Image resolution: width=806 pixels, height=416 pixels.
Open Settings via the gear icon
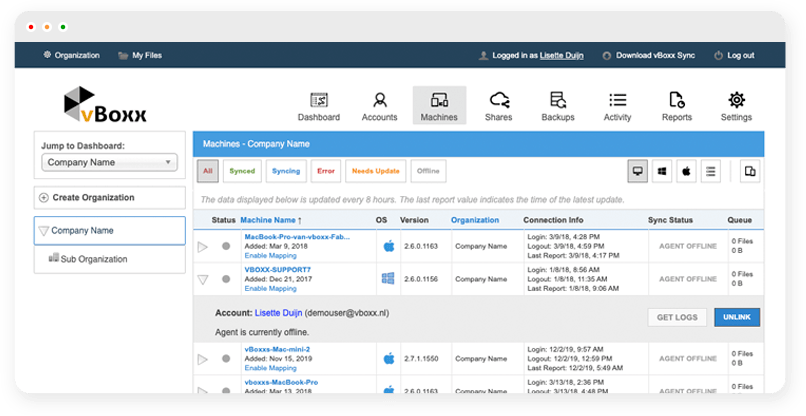(x=736, y=106)
